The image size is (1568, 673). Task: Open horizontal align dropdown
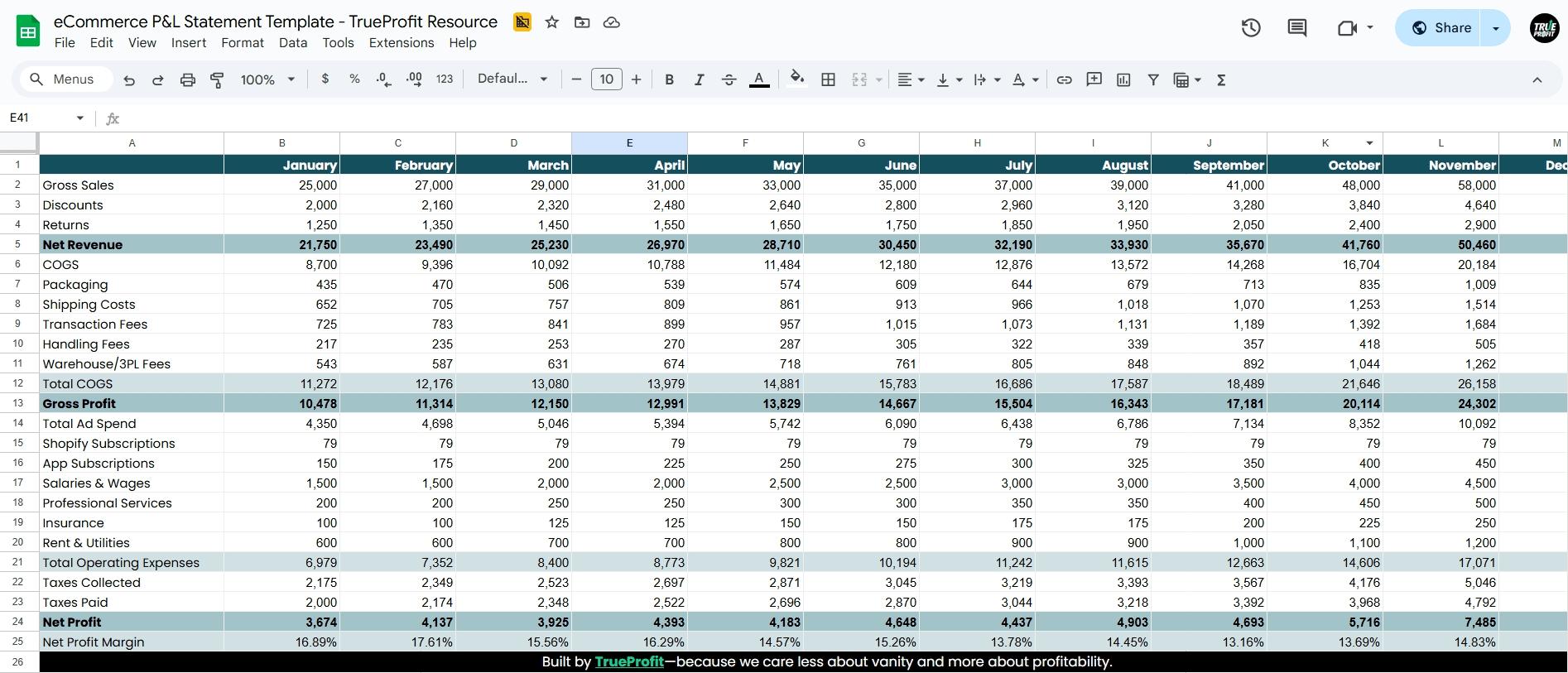point(911,80)
